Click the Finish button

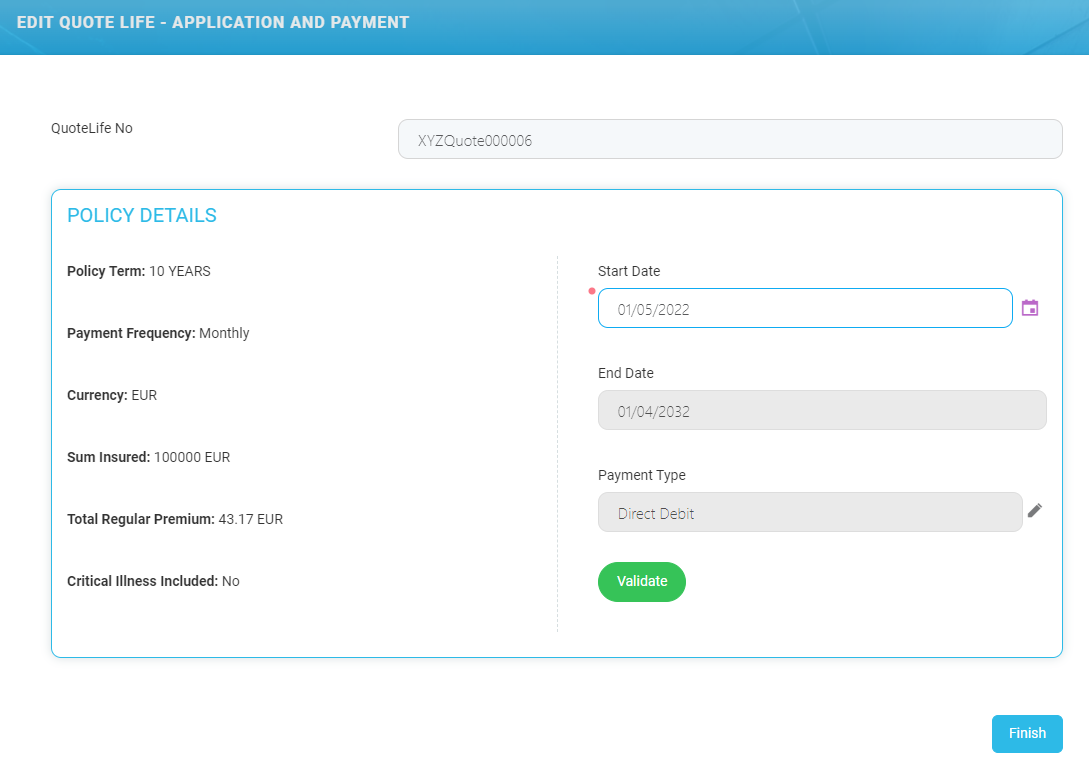tap(1027, 733)
